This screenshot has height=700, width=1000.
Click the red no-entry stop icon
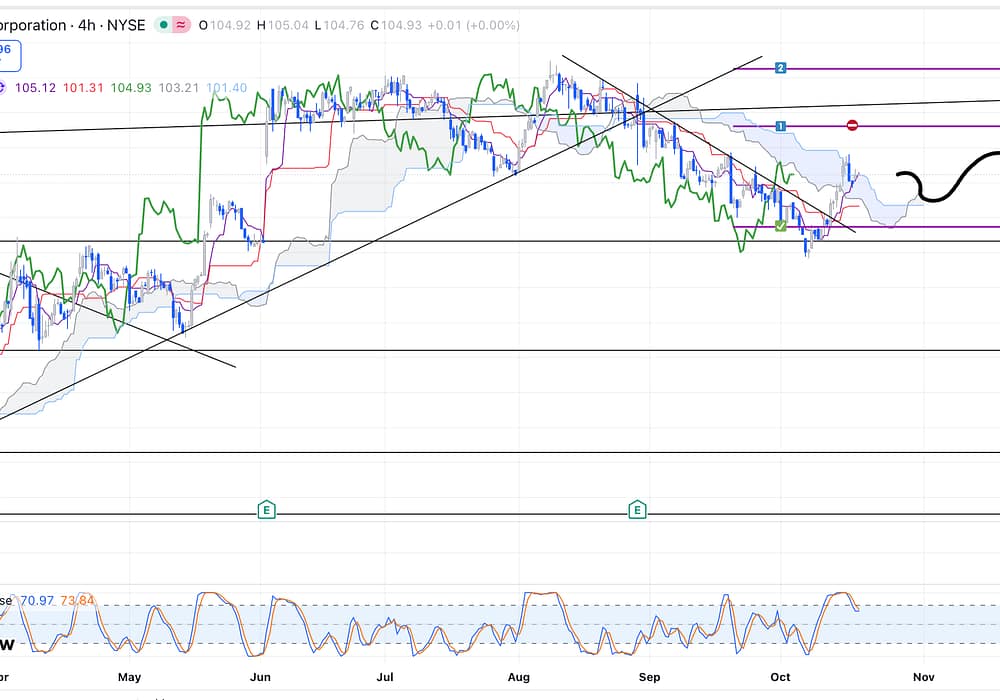pos(852,125)
